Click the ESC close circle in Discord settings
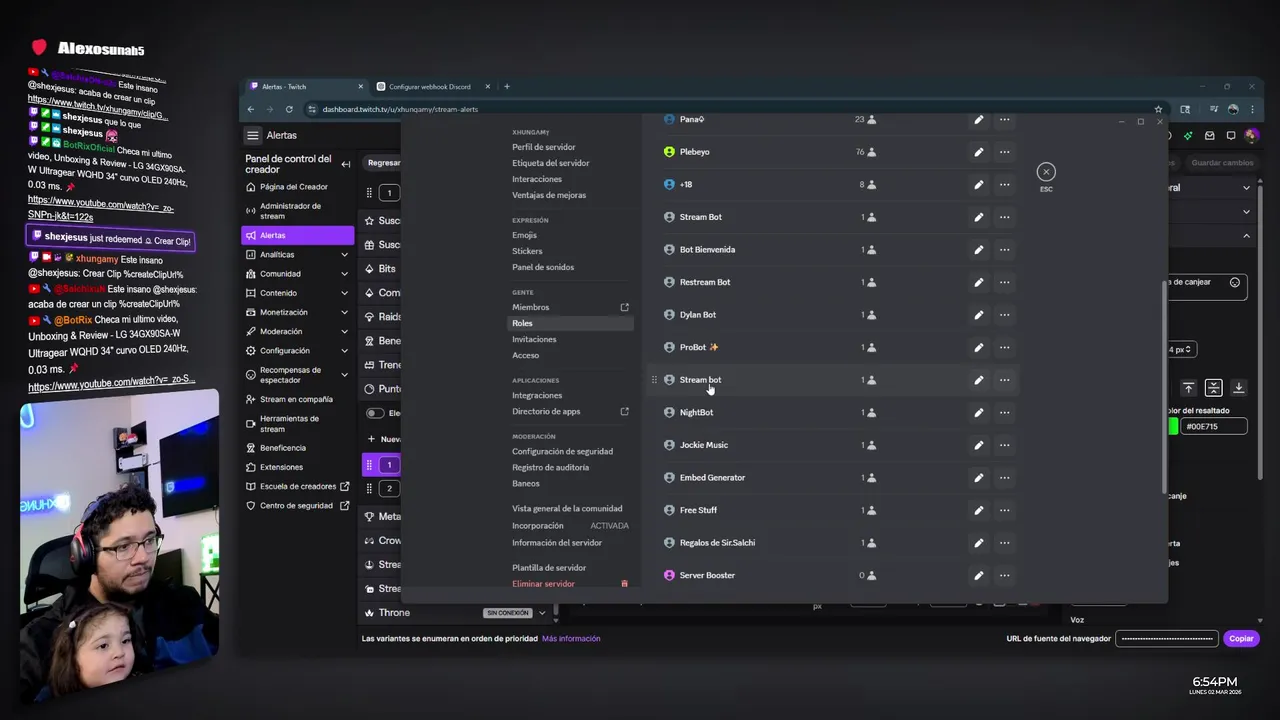This screenshot has width=1280, height=720. tap(1046, 172)
